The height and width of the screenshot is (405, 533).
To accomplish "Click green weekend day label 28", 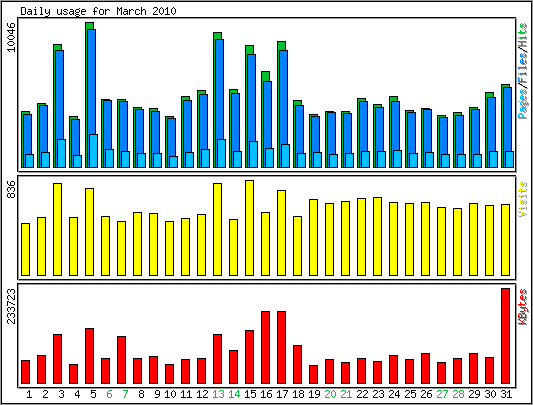I will (x=458, y=394).
